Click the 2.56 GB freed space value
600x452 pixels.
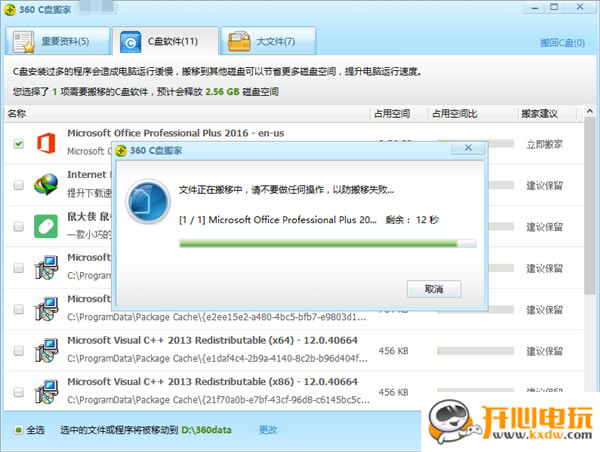(x=222, y=92)
